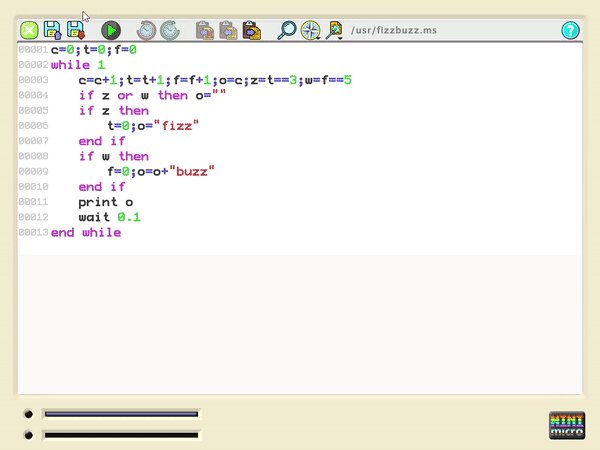Open the magic wand tools dropdown
Image resolution: width=600 pixels, height=450 pixels.
tap(334, 30)
